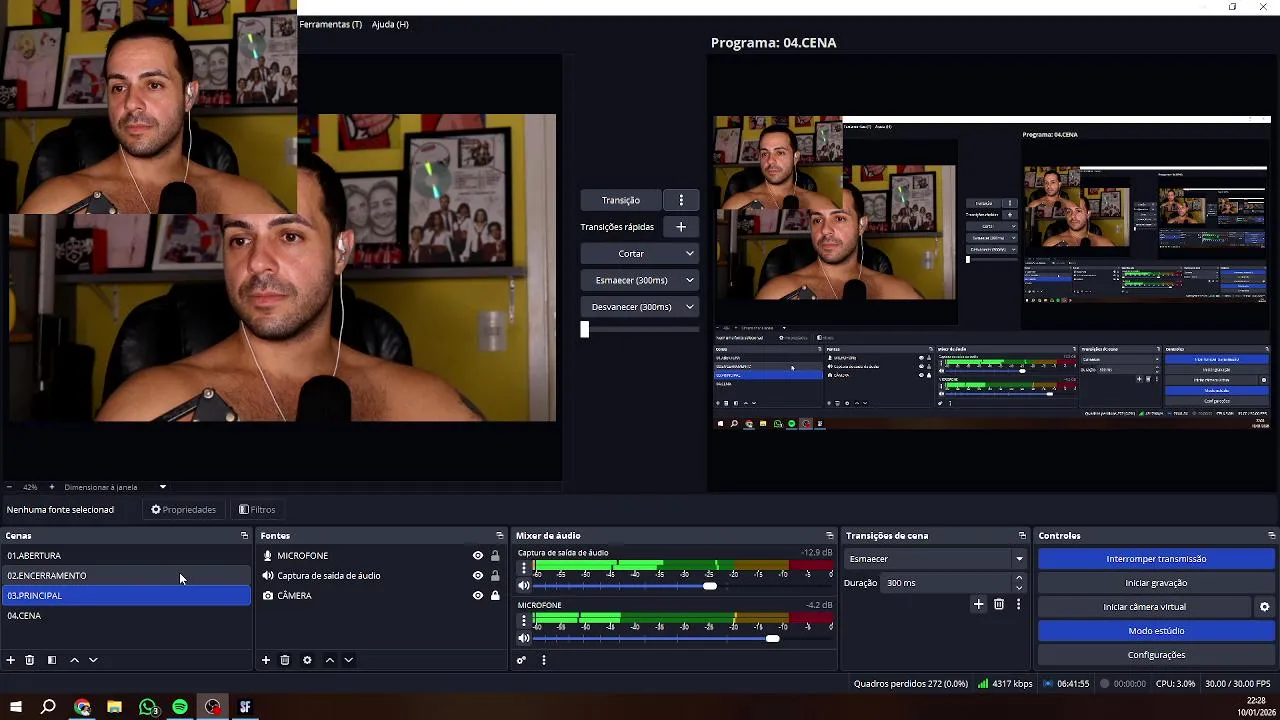This screenshot has width=1280, height=720.
Task: Toggle Modo estúdio
Action: point(1156,631)
